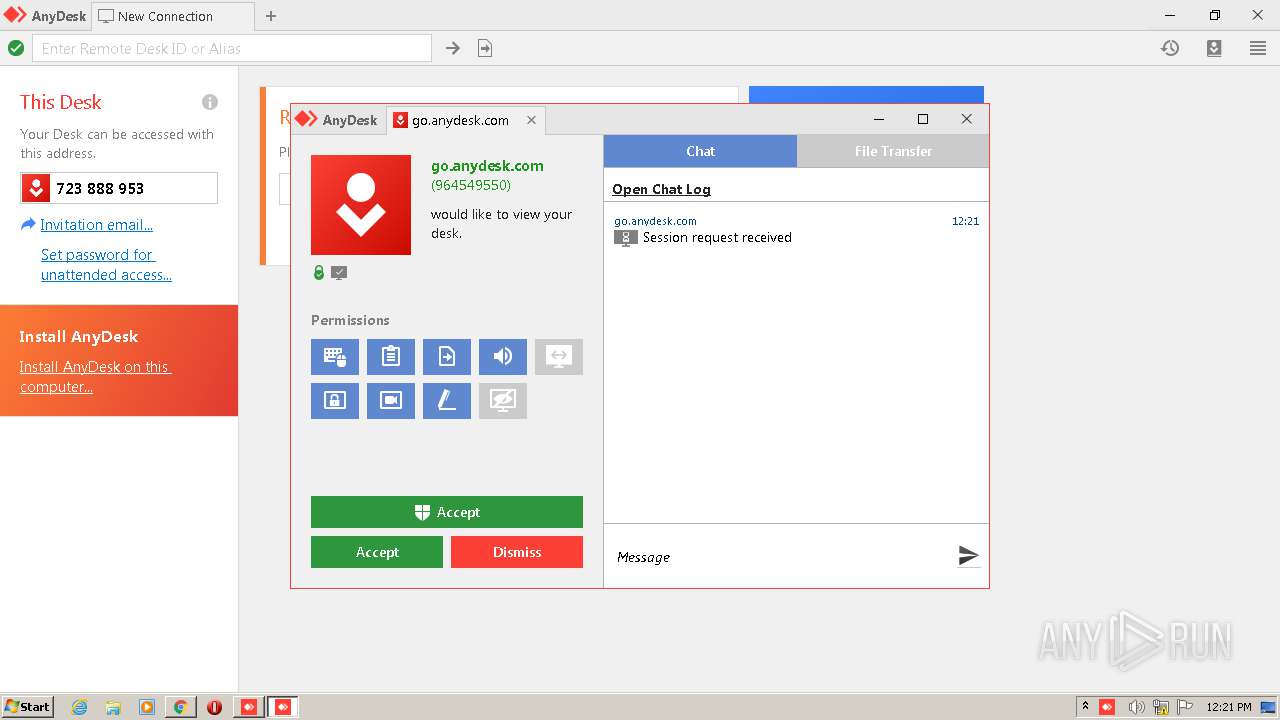
Task: Click the AnyDesk logo in the main title bar
Action: click(44, 16)
